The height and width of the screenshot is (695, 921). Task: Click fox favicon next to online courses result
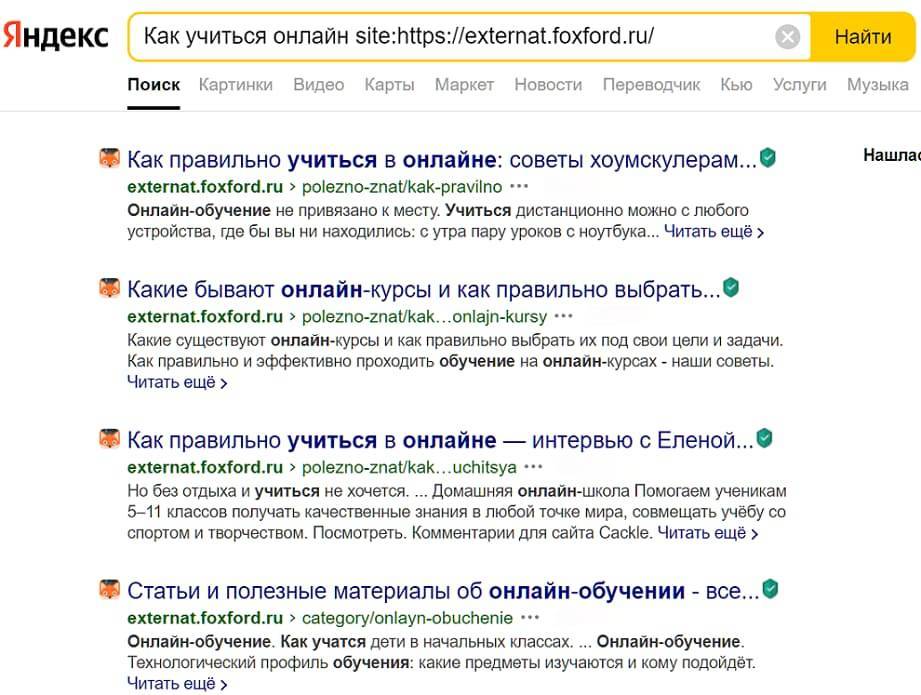click(x=109, y=289)
